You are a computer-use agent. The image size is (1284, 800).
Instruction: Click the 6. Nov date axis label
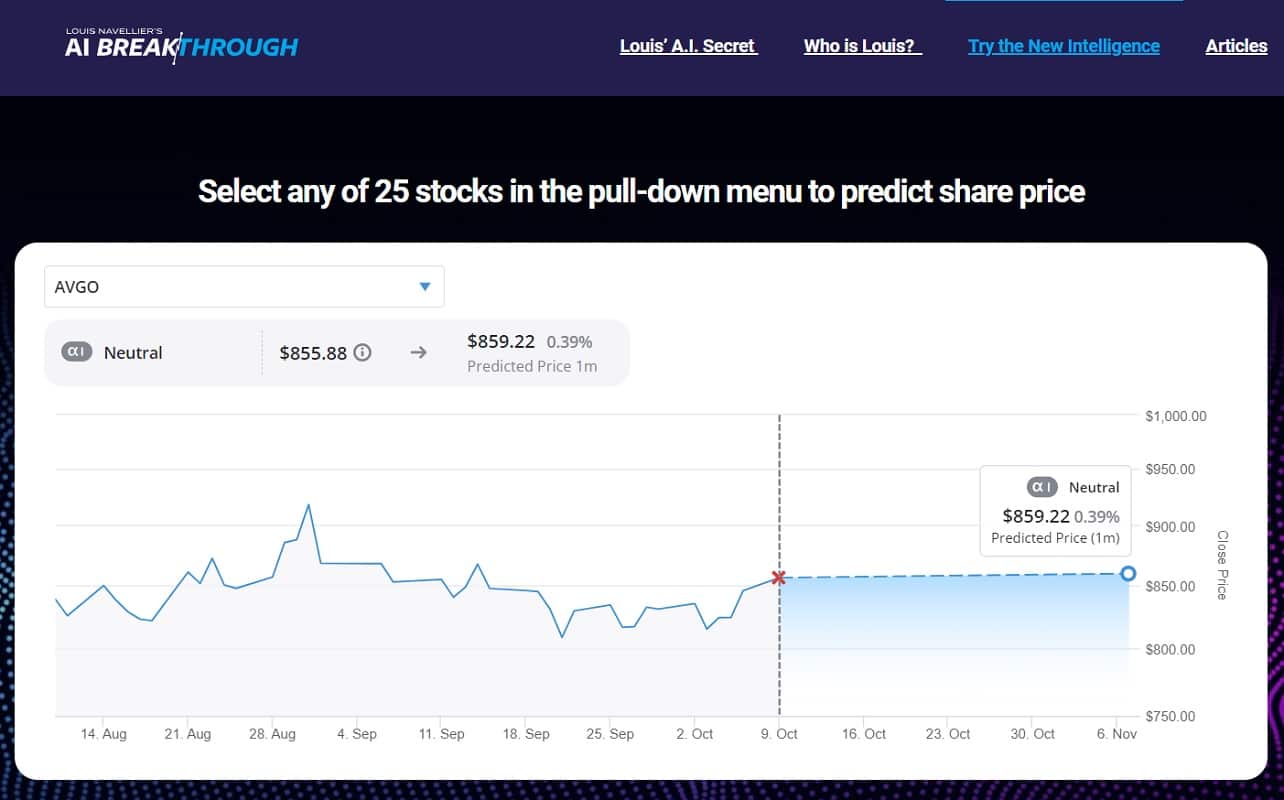pos(1116,734)
